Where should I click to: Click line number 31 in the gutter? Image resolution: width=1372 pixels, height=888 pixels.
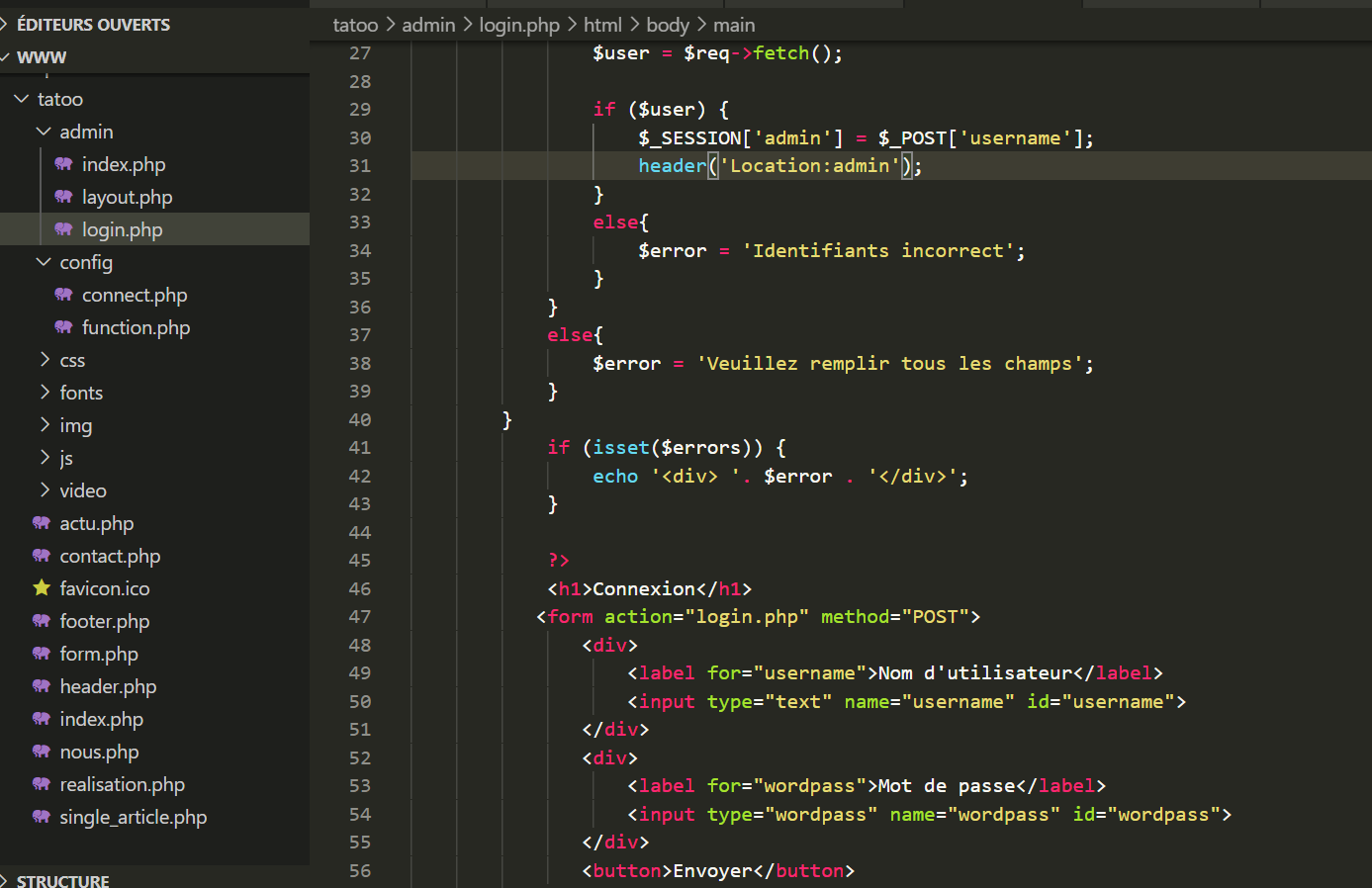click(x=360, y=166)
